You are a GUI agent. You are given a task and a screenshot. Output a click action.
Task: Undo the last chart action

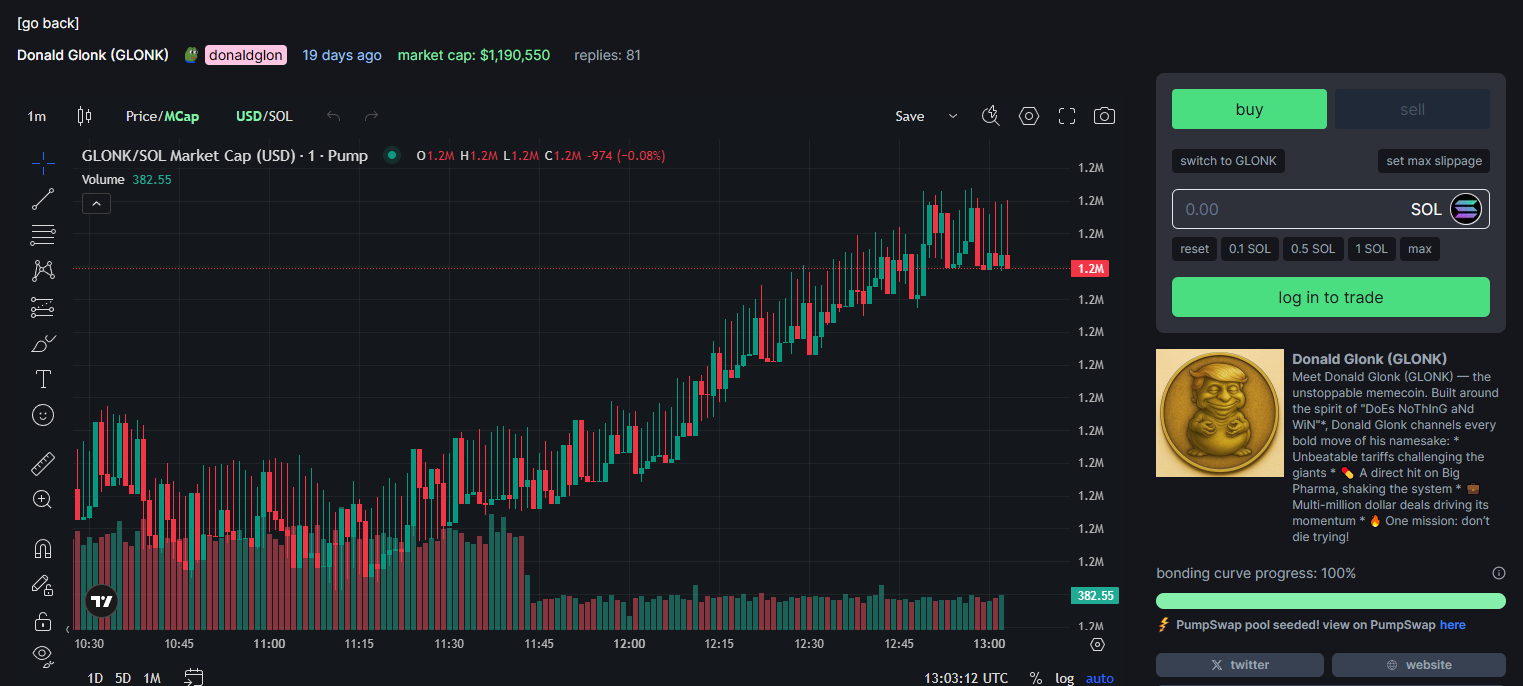(334, 116)
